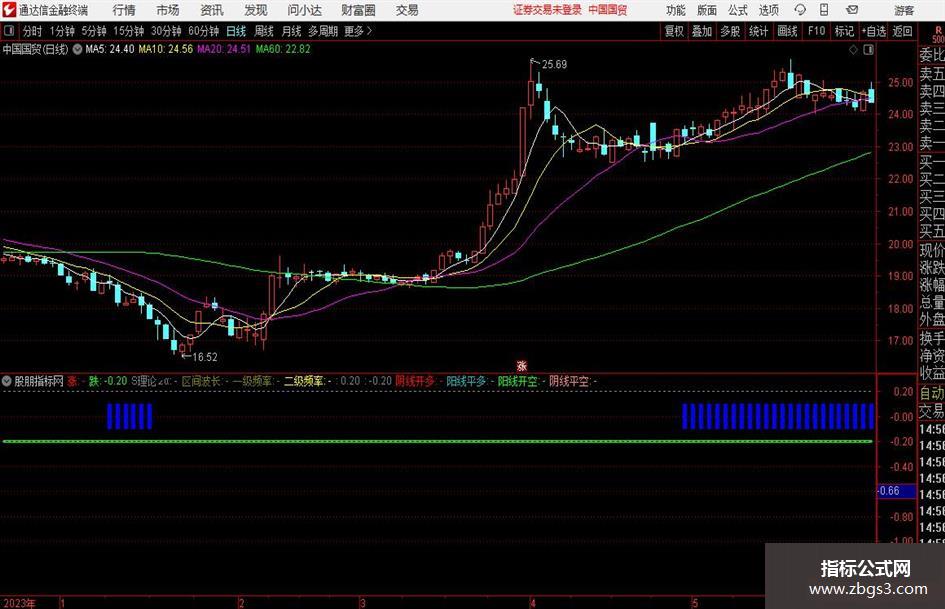Click the 通达信 red logo icon

click(x=9, y=10)
